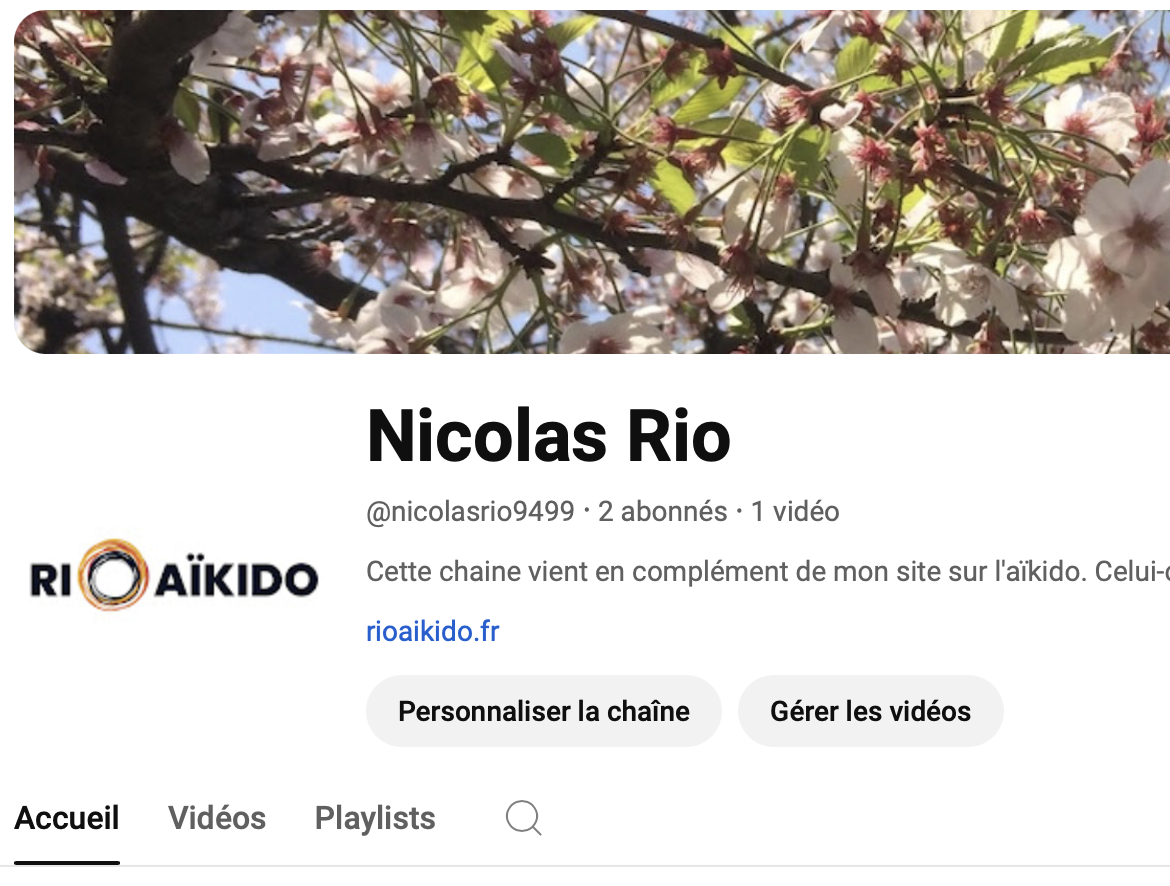Go to the Playlists tab
The width and height of the screenshot is (1170, 886).
click(375, 818)
